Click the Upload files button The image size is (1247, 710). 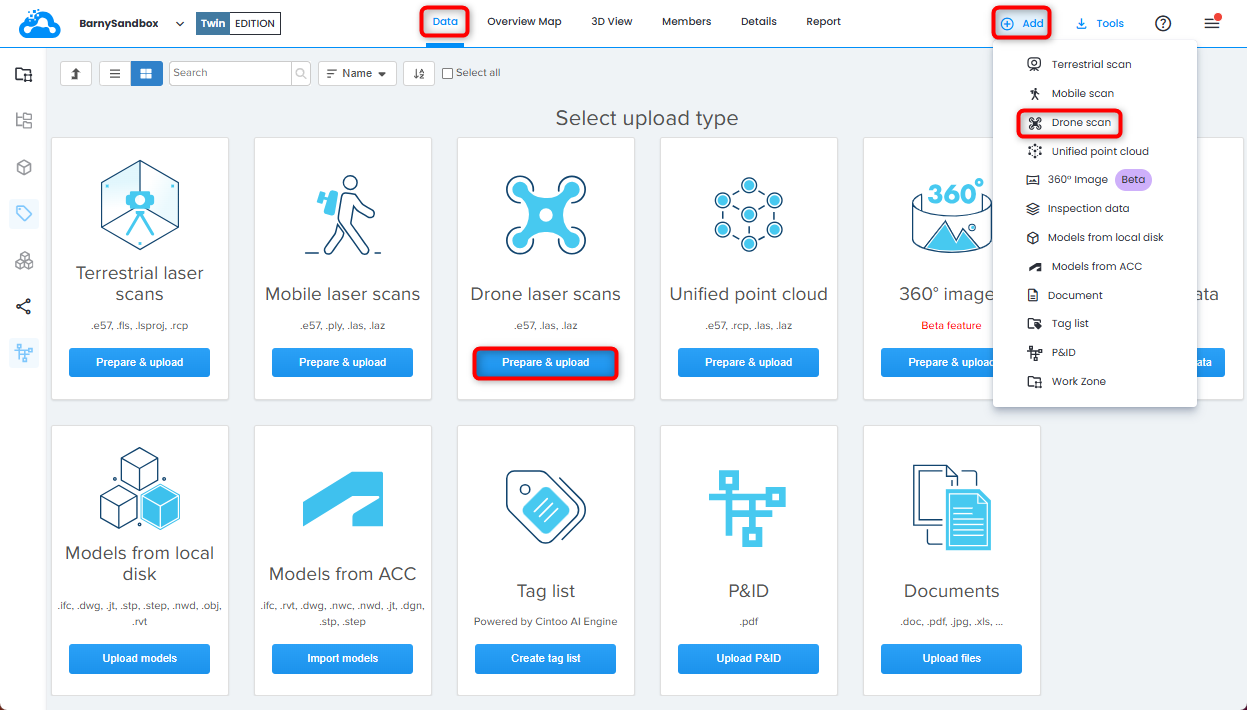pyautogui.click(x=952, y=659)
